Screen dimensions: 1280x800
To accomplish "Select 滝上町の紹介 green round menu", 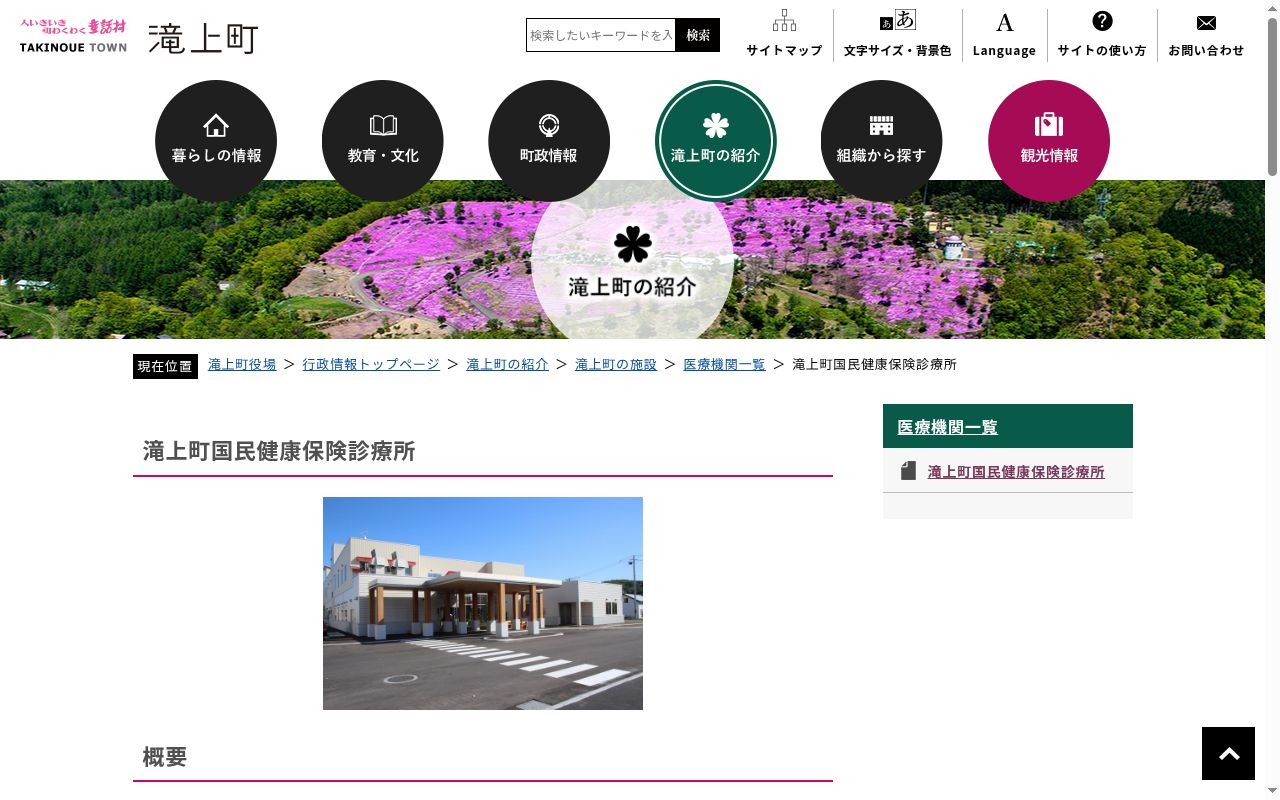I will pos(716,141).
